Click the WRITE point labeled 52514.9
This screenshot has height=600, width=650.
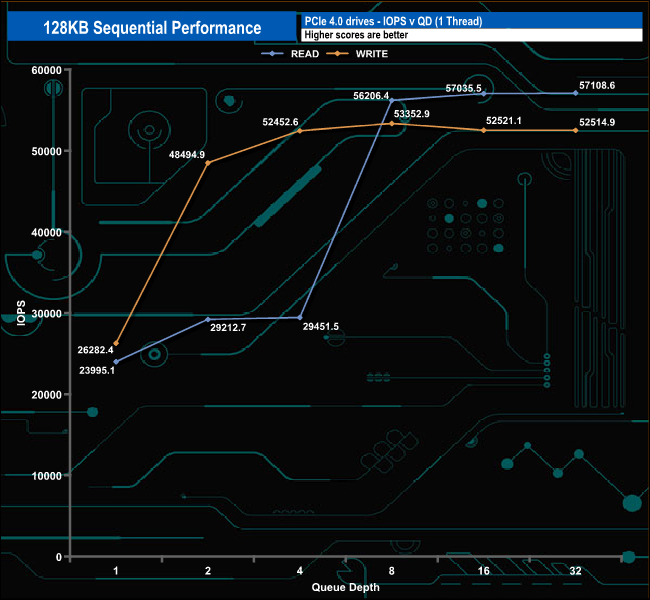(x=575, y=130)
